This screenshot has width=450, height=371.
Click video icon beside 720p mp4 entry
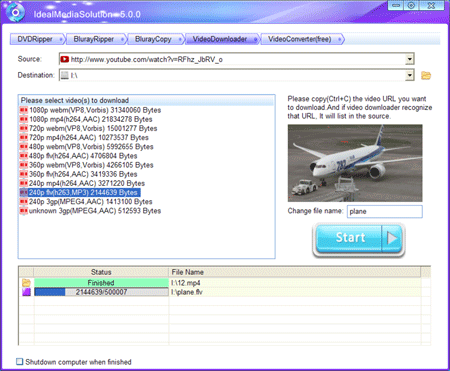[x=24, y=137]
